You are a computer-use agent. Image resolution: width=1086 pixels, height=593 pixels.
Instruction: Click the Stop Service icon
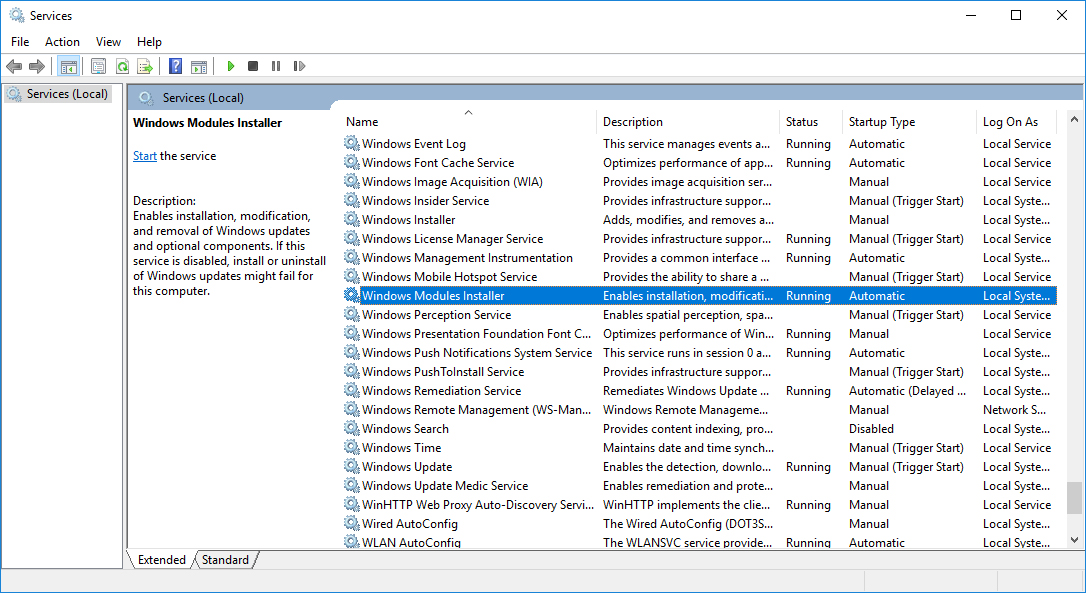tap(253, 67)
